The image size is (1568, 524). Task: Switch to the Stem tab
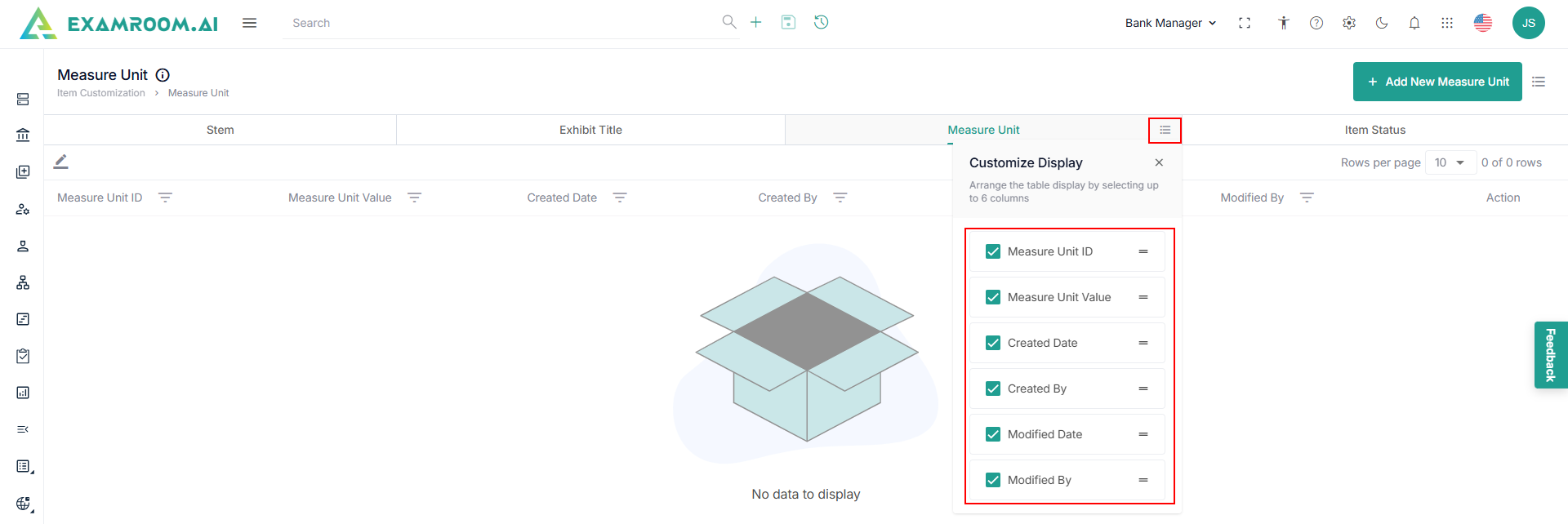click(220, 130)
